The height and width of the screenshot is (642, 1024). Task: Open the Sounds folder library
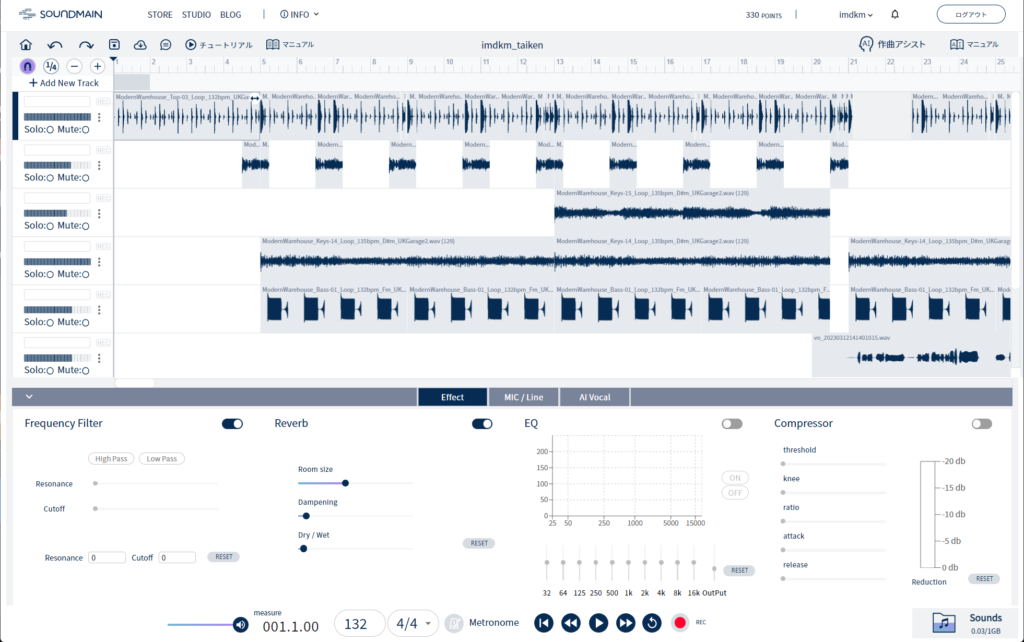[968, 623]
